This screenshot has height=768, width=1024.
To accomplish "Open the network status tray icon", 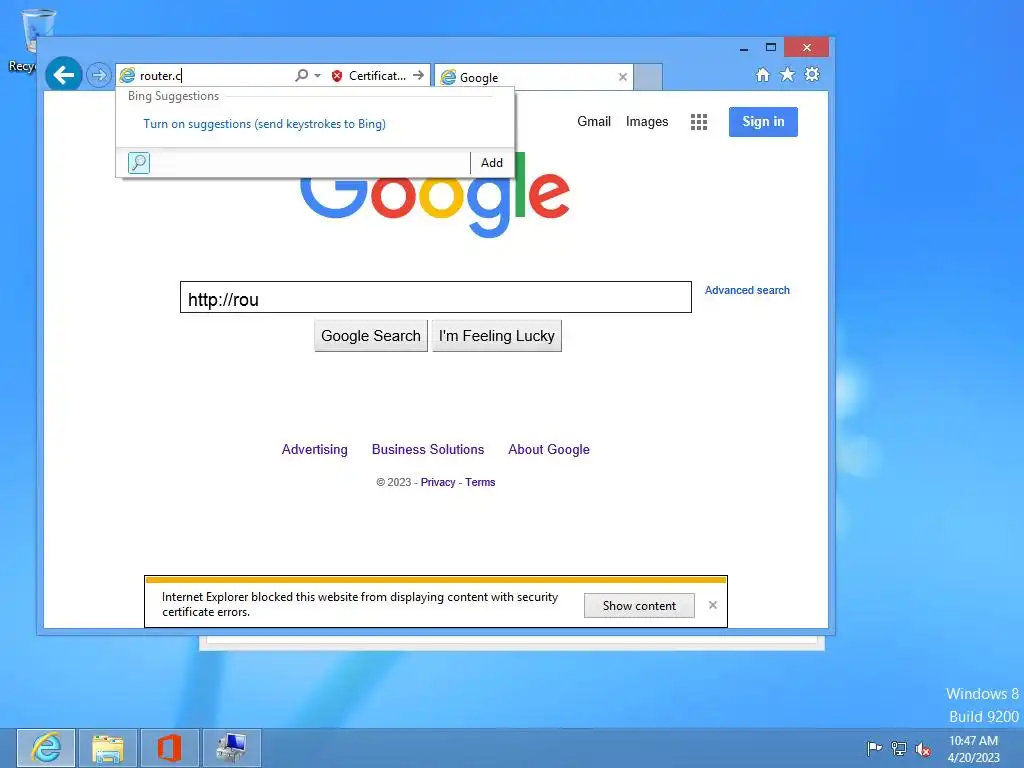I will [x=899, y=748].
